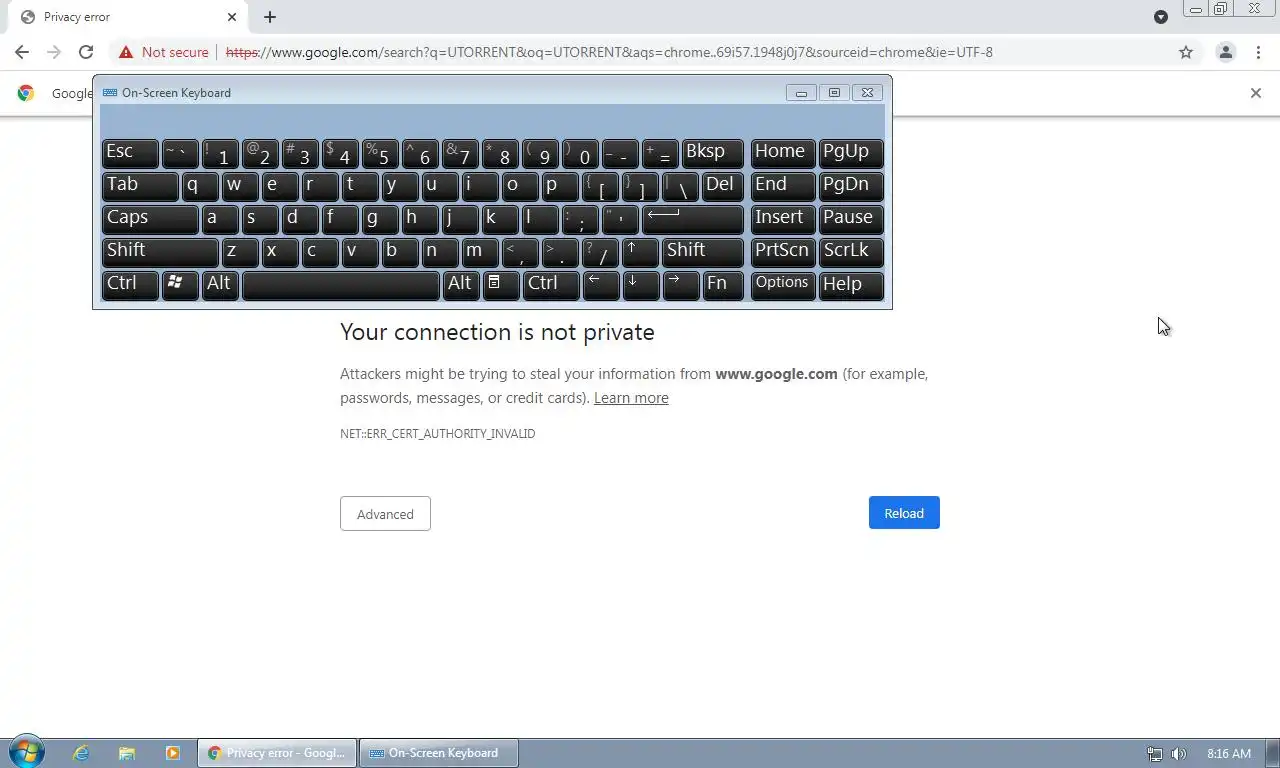This screenshot has width=1280, height=768.
Task: Open the volume speaker tray icon
Action: click(1178, 754)
